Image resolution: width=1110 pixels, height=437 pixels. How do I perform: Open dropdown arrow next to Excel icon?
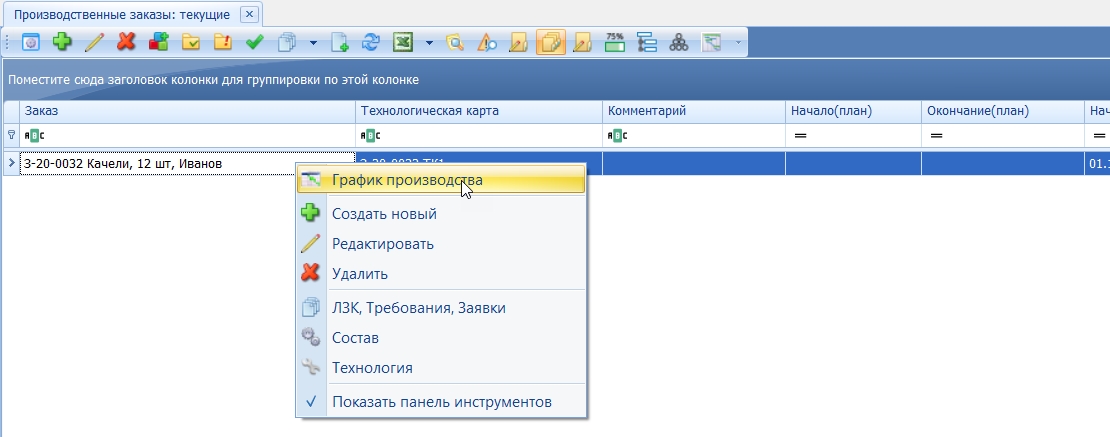pos(429,43)
